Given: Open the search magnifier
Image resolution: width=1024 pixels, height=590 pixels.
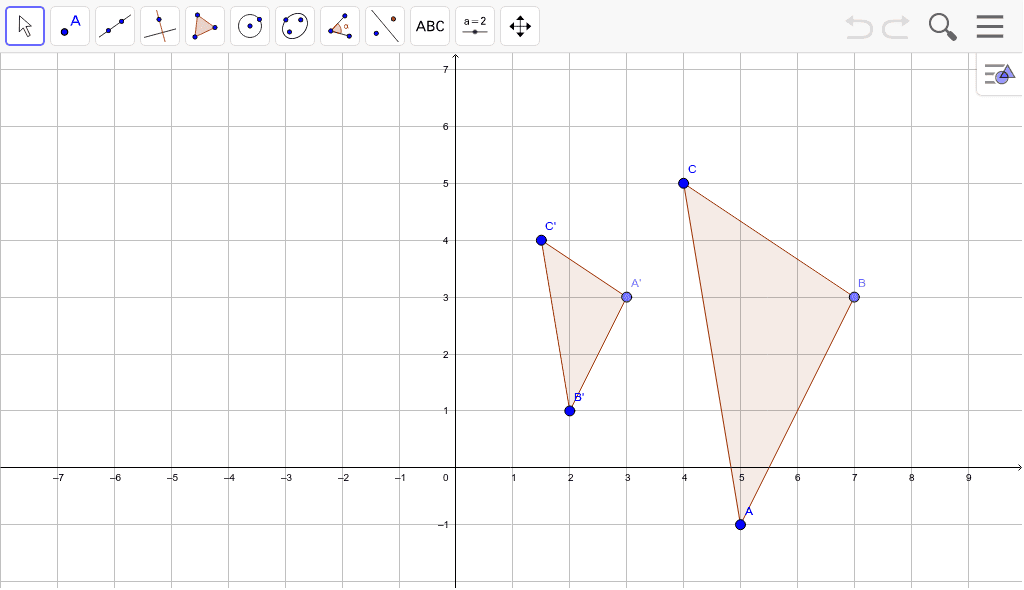Looking at the screenshot, I should 942,27.
